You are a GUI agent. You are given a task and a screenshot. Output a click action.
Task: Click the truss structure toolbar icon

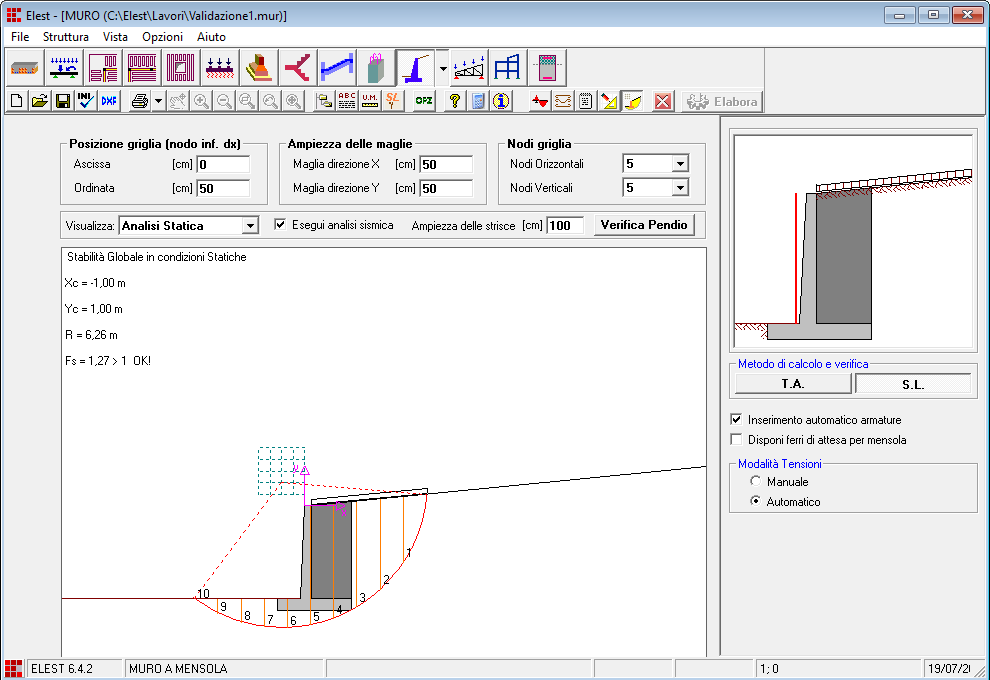(470, 67)
